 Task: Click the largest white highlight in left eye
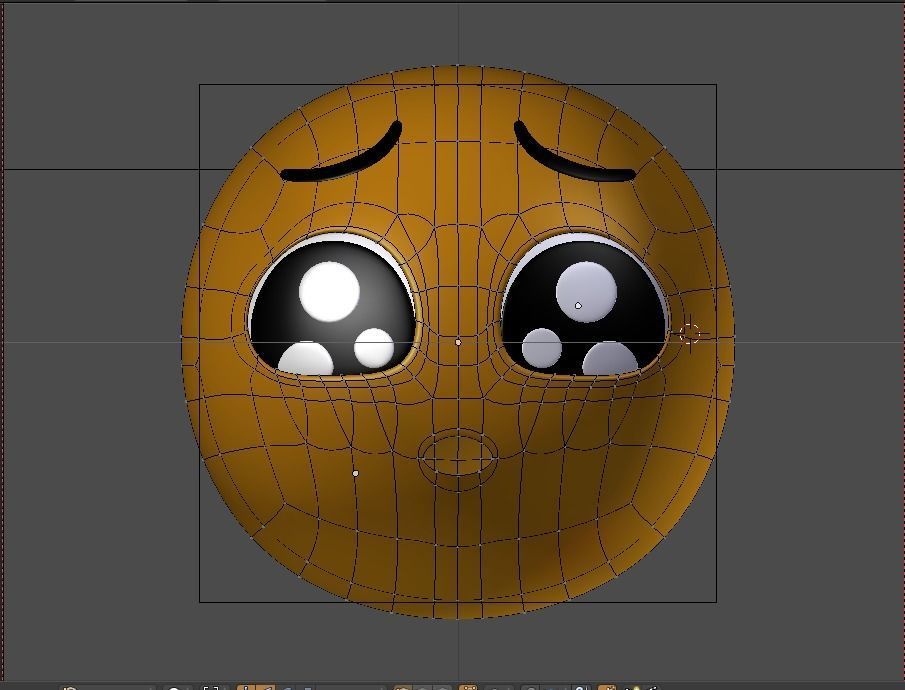click(330, 291)
